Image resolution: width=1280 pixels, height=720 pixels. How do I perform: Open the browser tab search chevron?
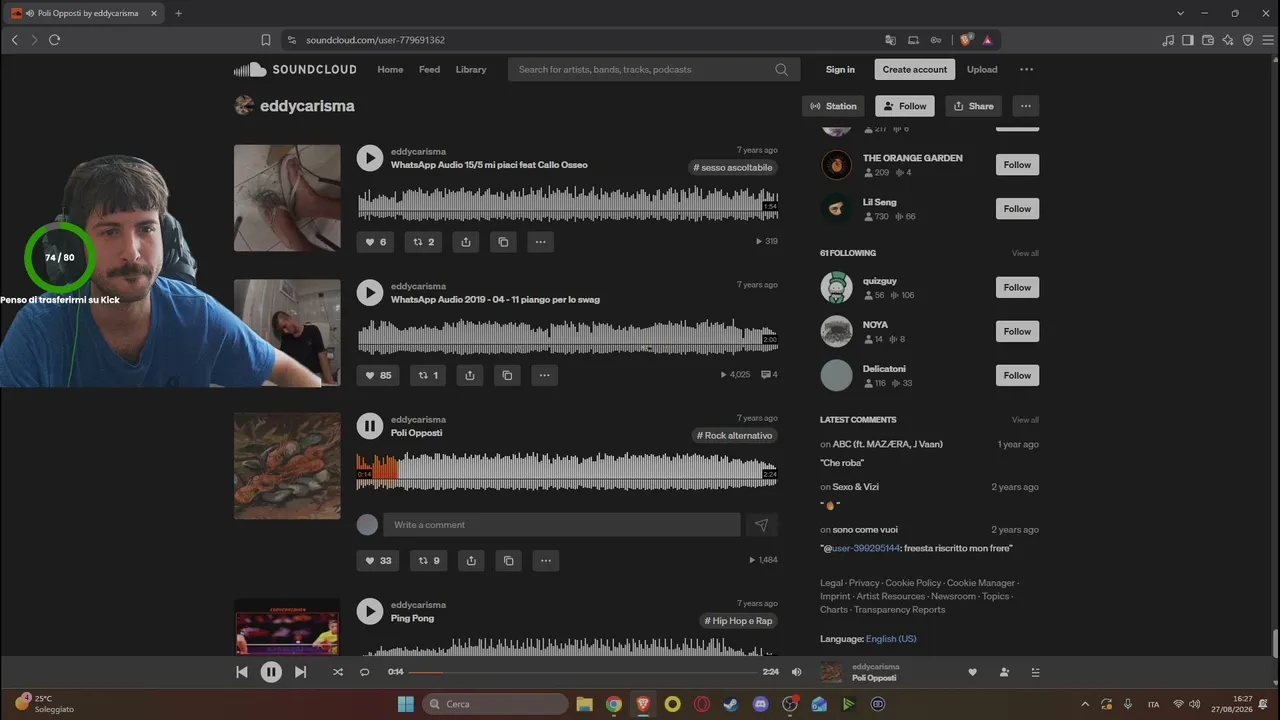(1181, 13)
